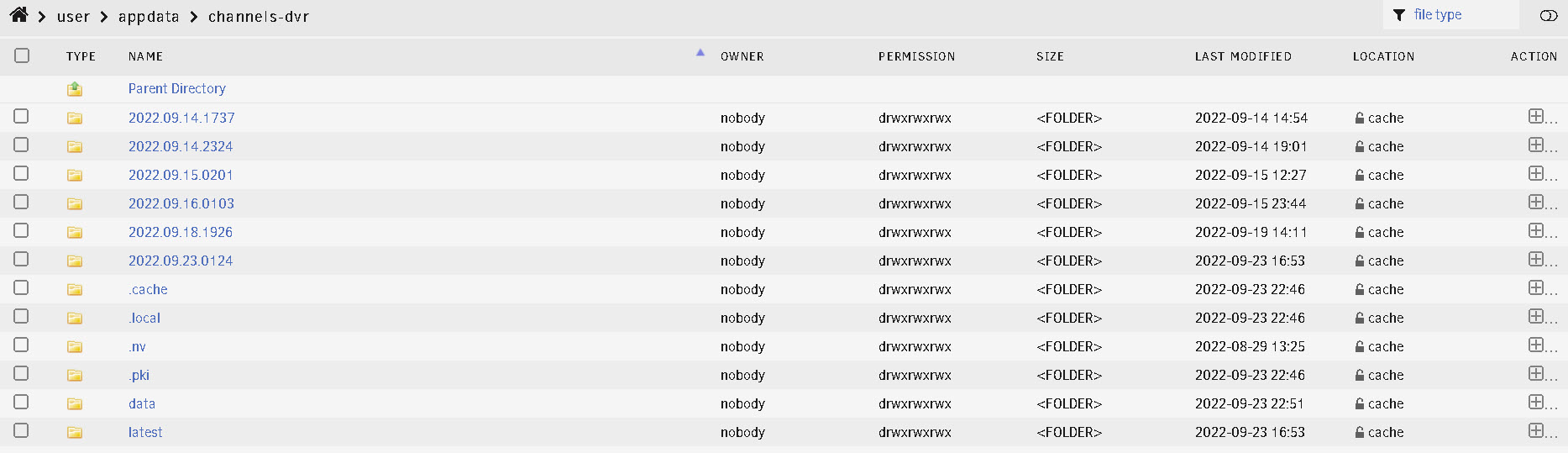1568x453 pixels.
Task: Select the checkbox for .local folder
Action: [x=22, y=317]
